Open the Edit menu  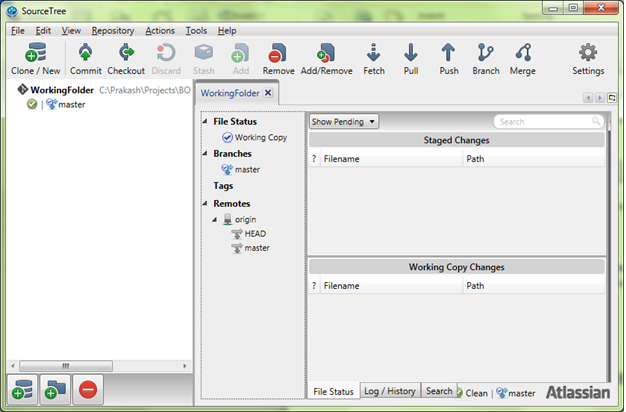pos(43,31)
